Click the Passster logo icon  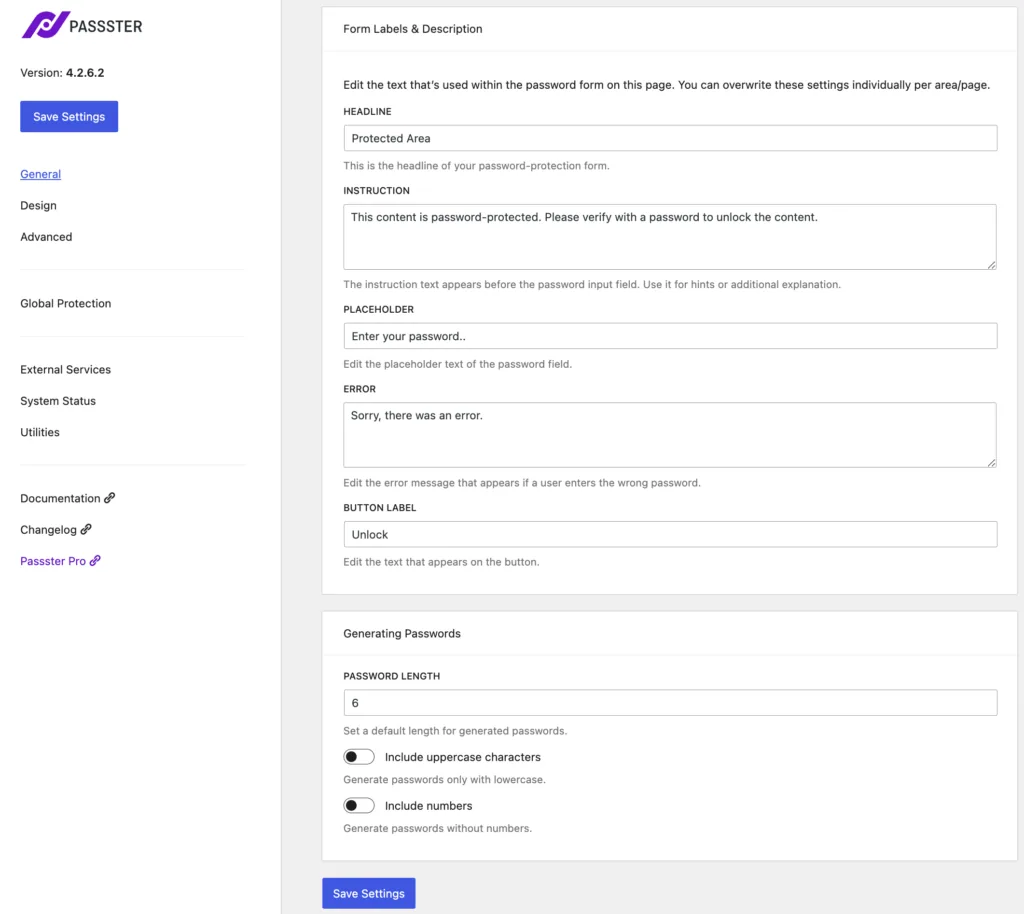point(45,25)
